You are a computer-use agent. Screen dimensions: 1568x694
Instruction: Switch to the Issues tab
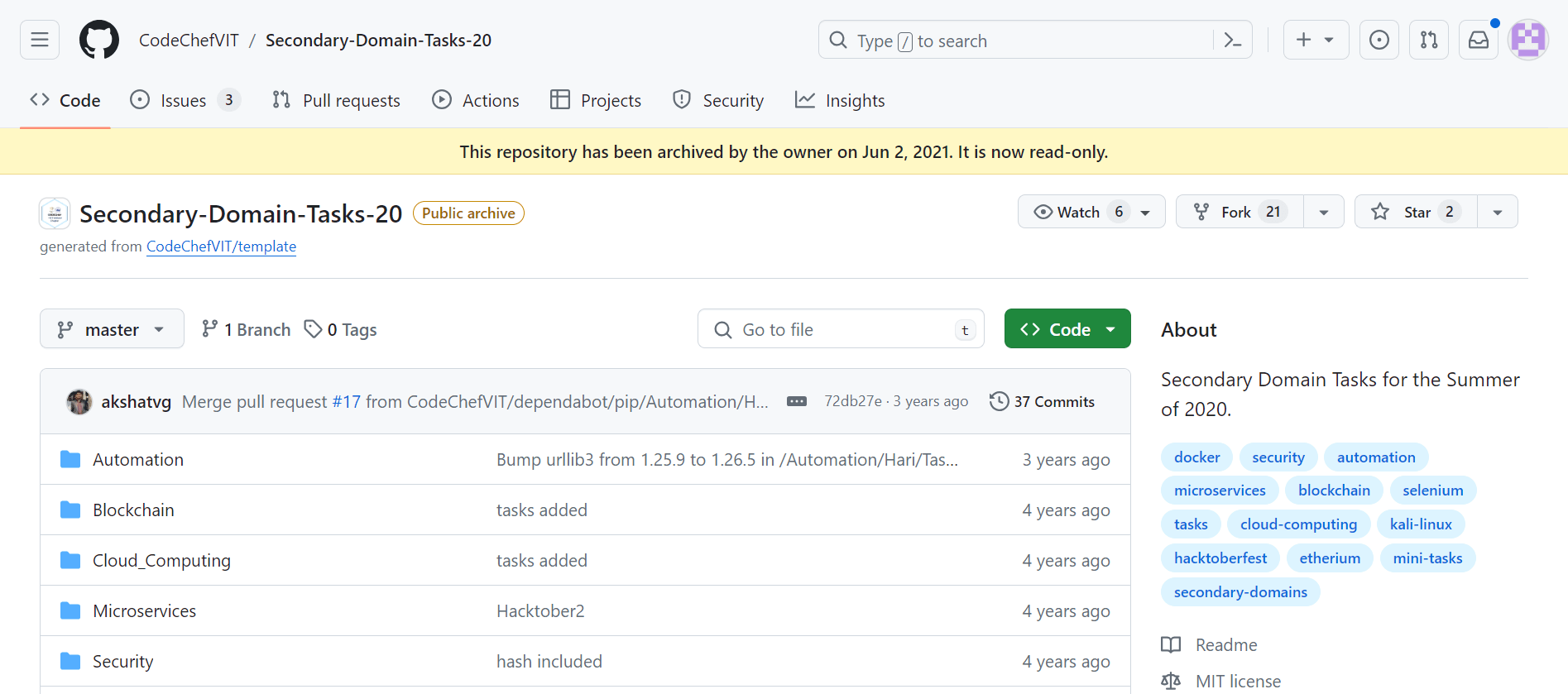tap(184, 100)
